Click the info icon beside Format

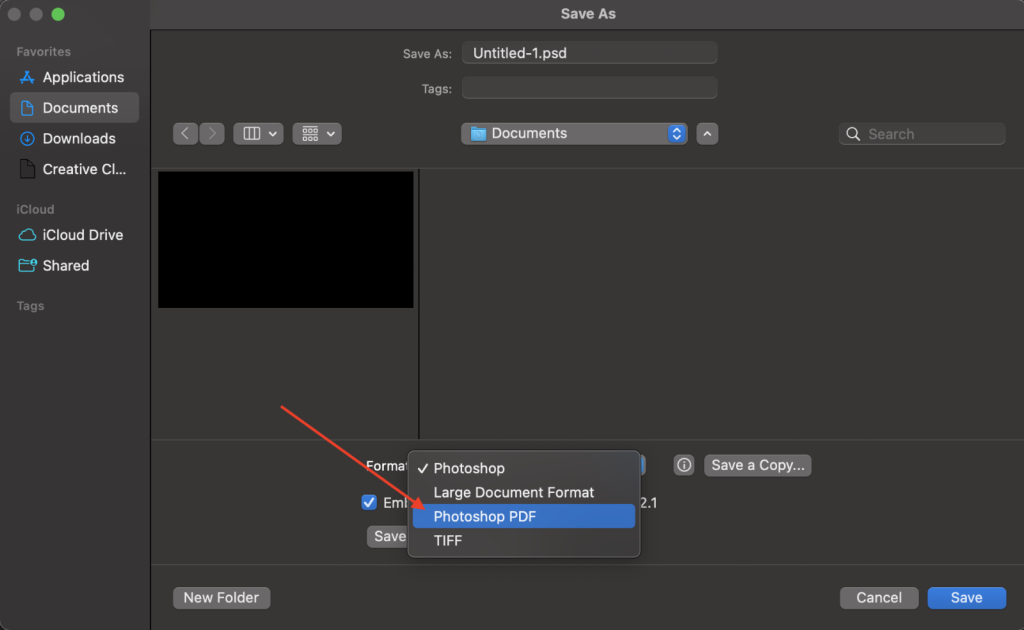(684, 465)
